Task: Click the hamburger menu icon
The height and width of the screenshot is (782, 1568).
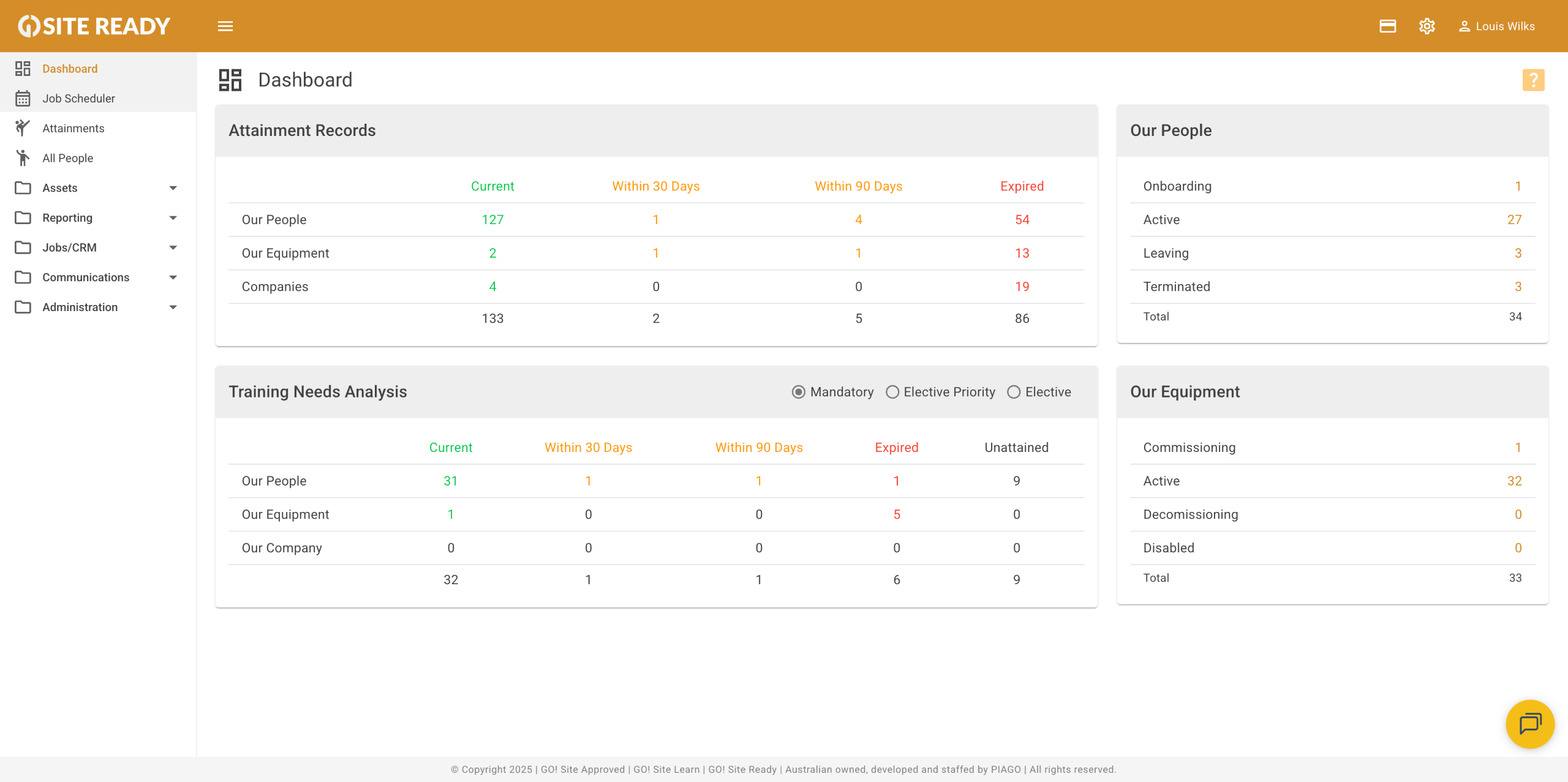Action: [225, 26]
